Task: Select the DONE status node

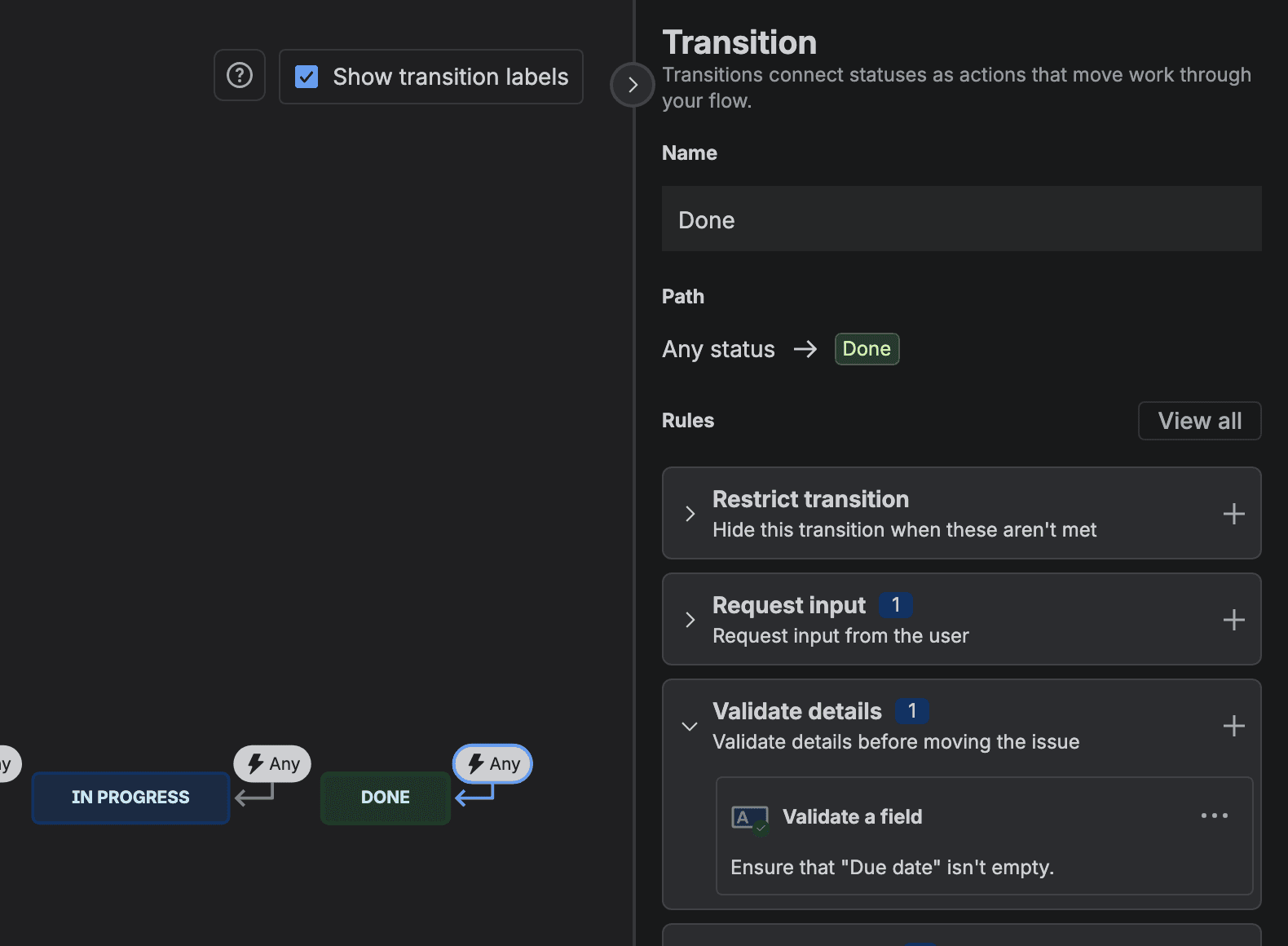Action: tap(386, 798)
